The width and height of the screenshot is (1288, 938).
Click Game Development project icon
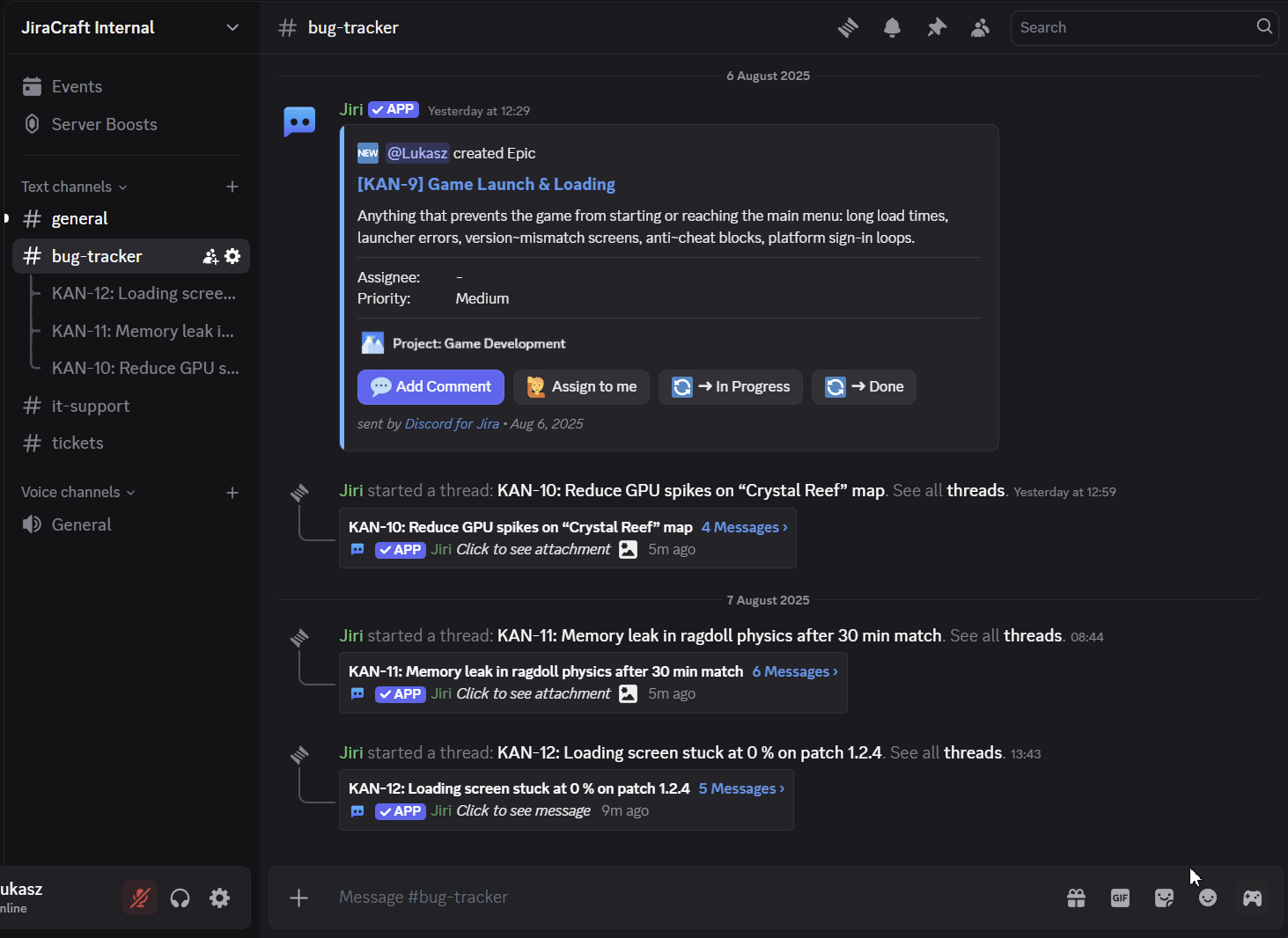(x=372, y=343)
